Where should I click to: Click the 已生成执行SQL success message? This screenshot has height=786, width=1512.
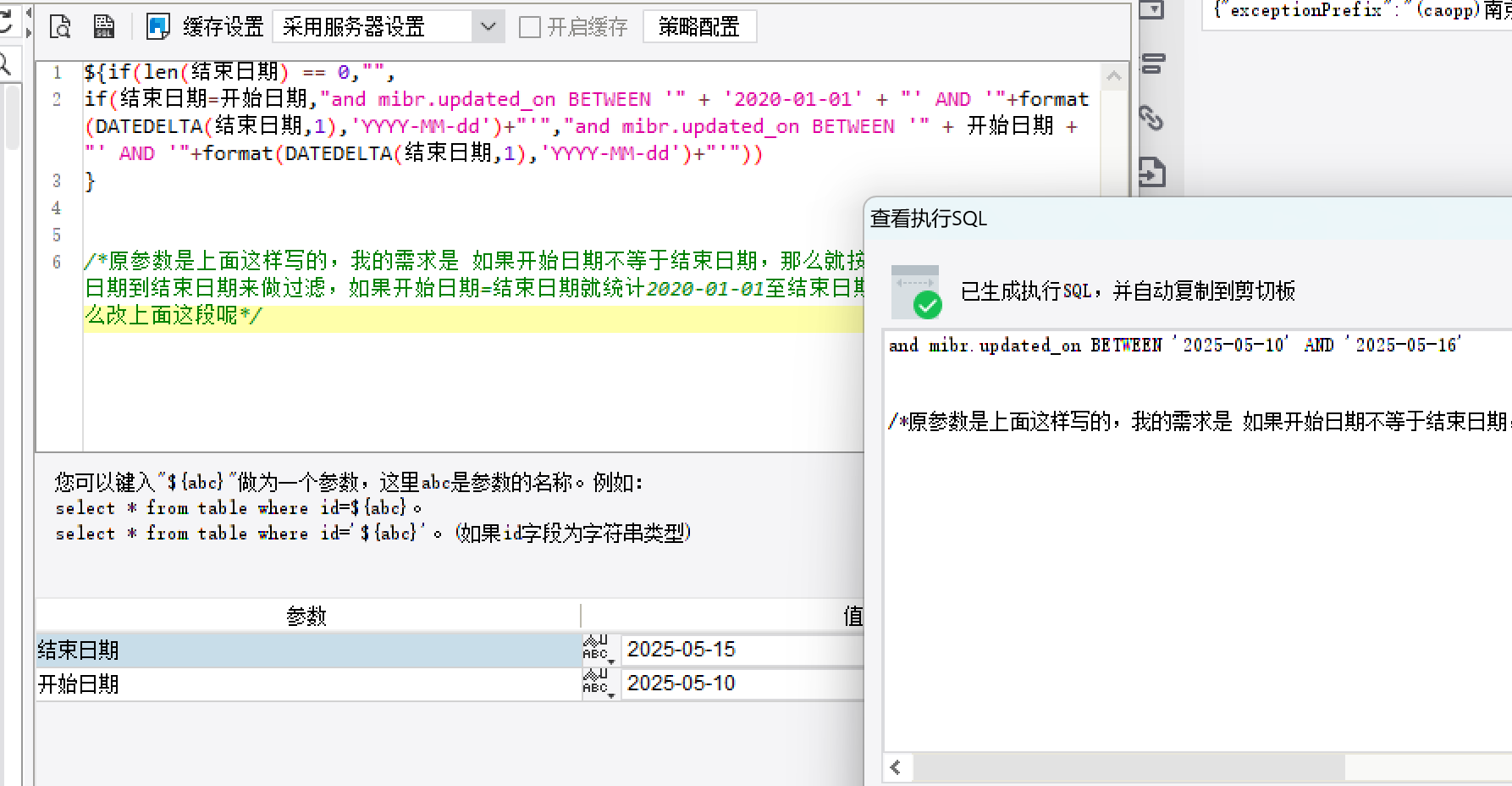pyautogui.click(x=1128, y=291)
